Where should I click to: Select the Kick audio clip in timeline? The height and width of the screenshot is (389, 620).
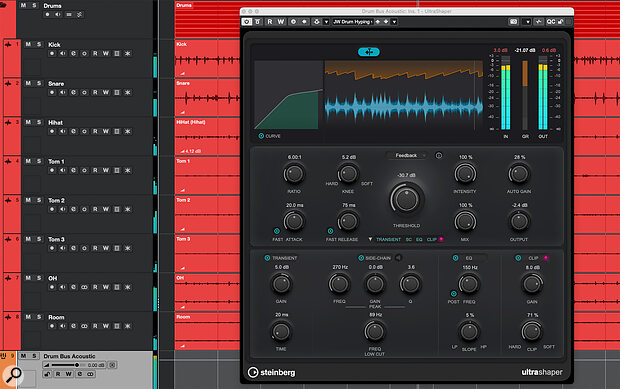[207, 59]
